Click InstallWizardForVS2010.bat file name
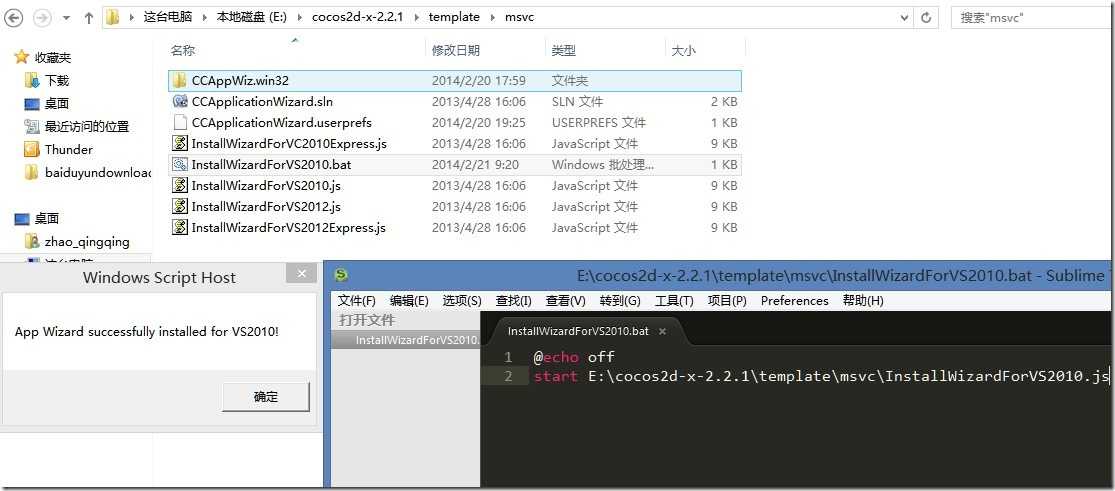The width and height of the screenshot is (1115, 491). (x=271, y=164)
